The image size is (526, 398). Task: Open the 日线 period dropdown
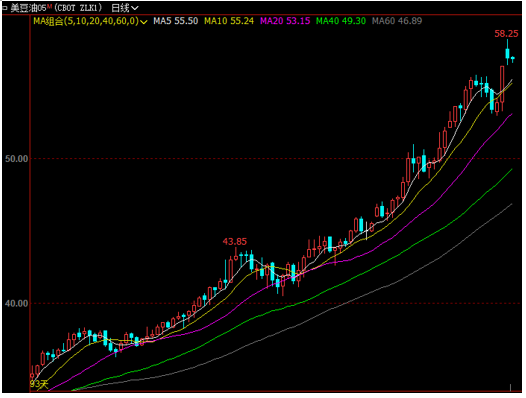[124, 7]
